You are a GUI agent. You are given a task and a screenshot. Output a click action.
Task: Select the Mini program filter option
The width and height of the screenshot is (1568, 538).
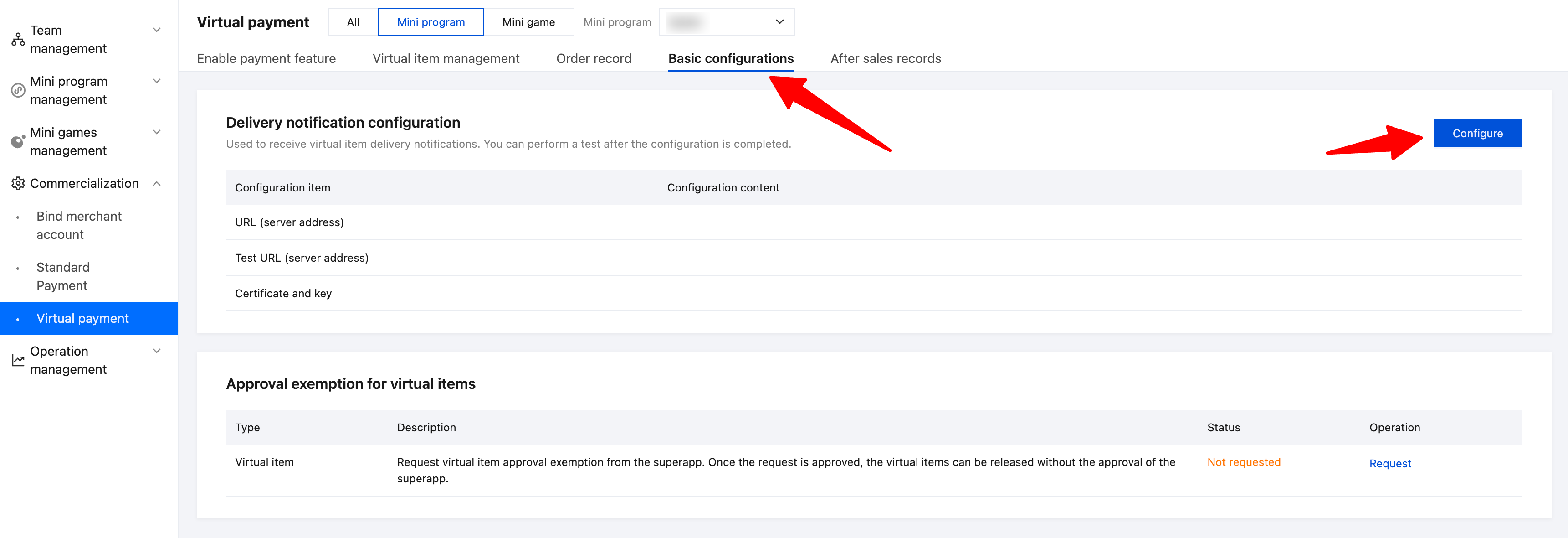pos(430,22)
